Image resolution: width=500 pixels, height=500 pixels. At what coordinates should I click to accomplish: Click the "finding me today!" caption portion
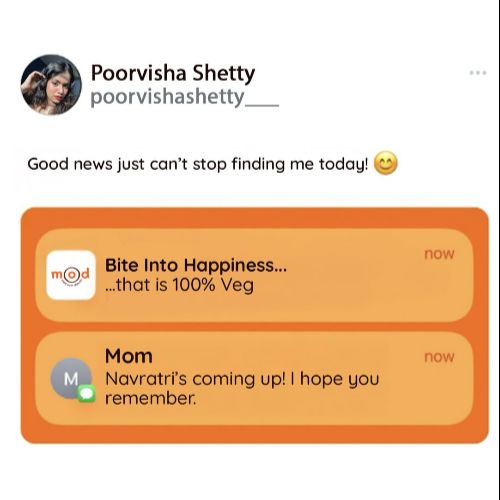coord(300,164)
